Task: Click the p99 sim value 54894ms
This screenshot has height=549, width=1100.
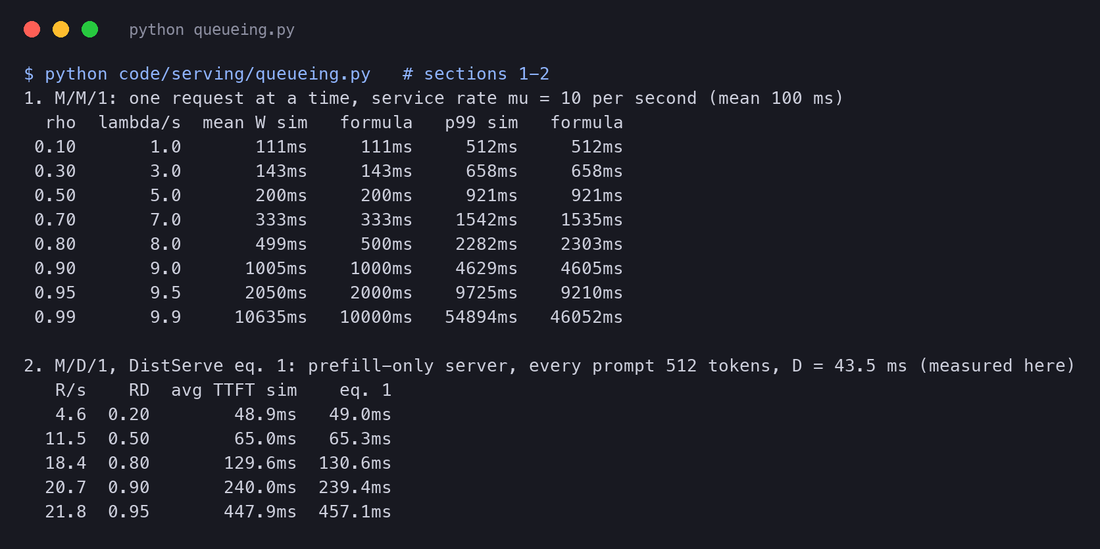Action: (481, 317)
